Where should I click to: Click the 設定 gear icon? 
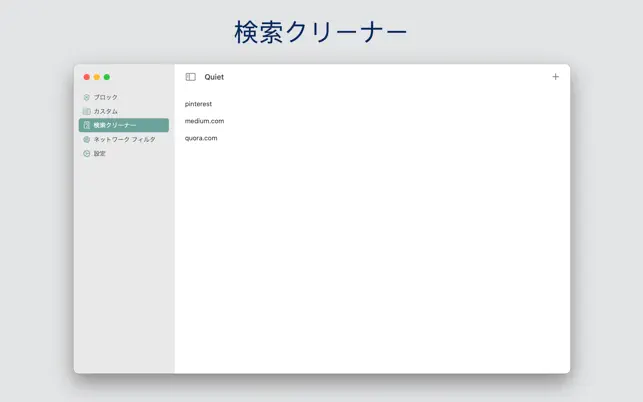pos(87,153)
